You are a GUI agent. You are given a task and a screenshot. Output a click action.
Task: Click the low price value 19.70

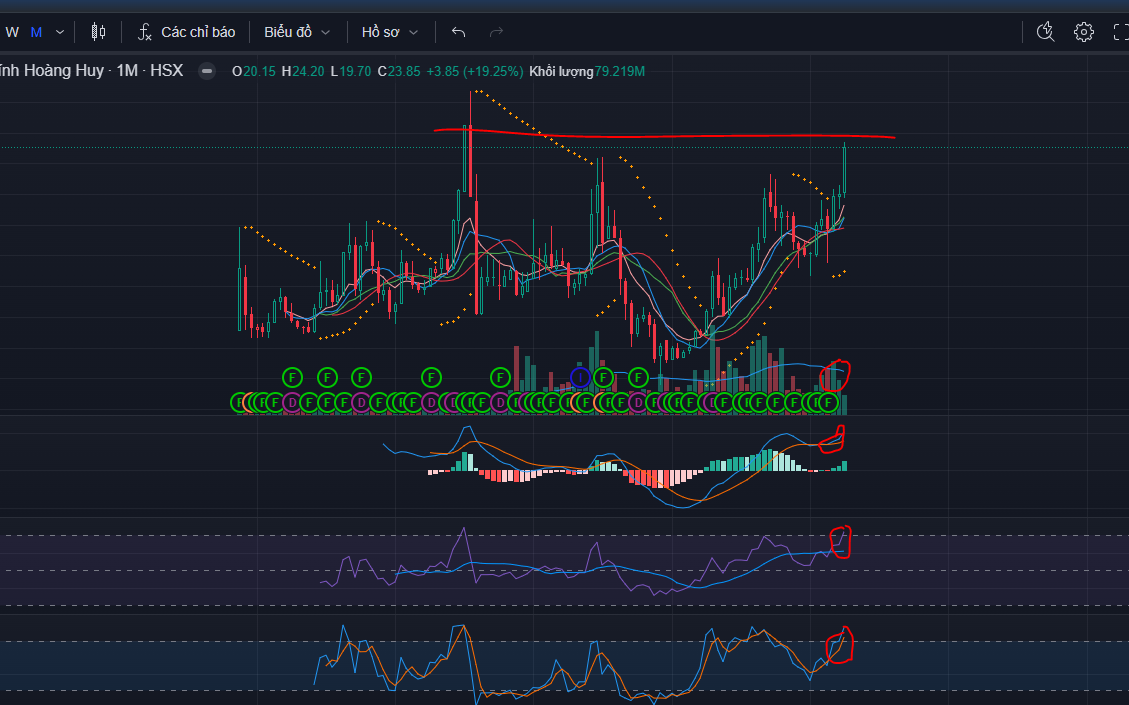(x=355, y=71)
